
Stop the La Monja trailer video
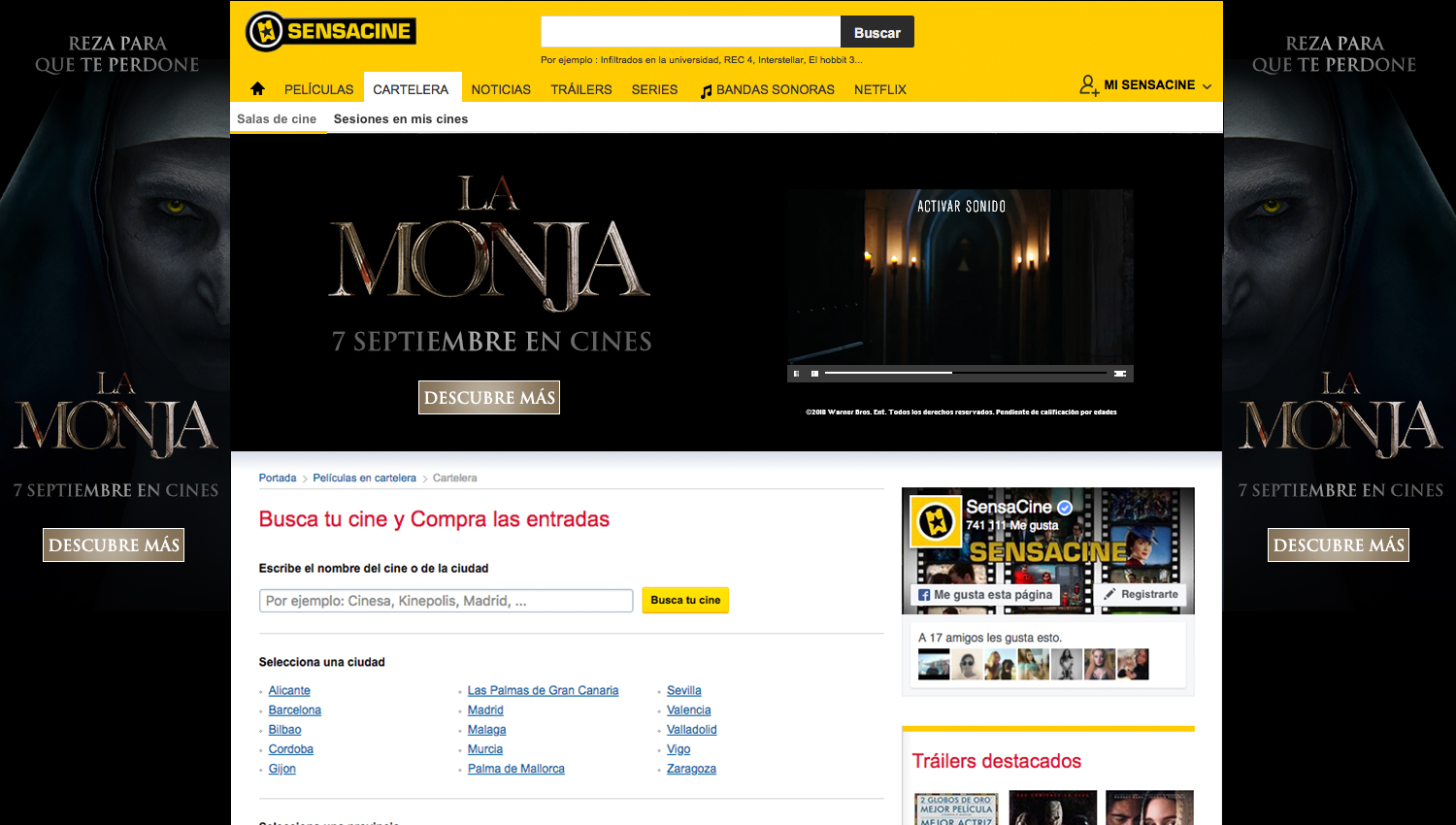(814, 374)
